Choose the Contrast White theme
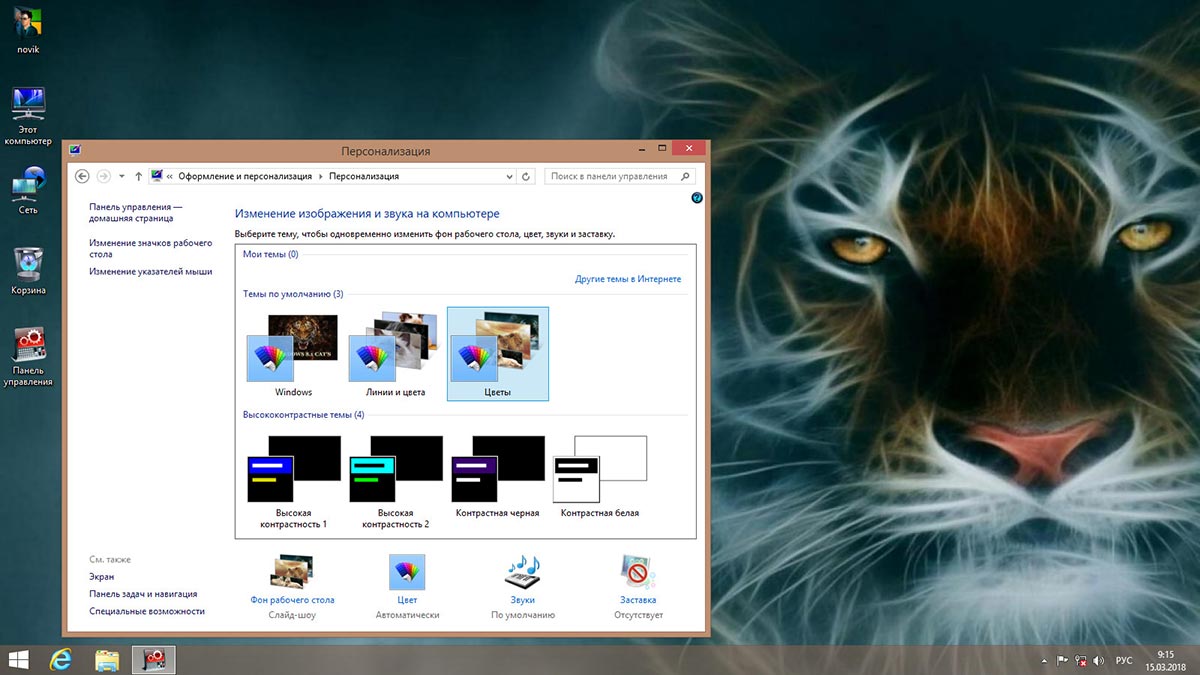This screenshot has height=675, width=1200. point(599,470)
